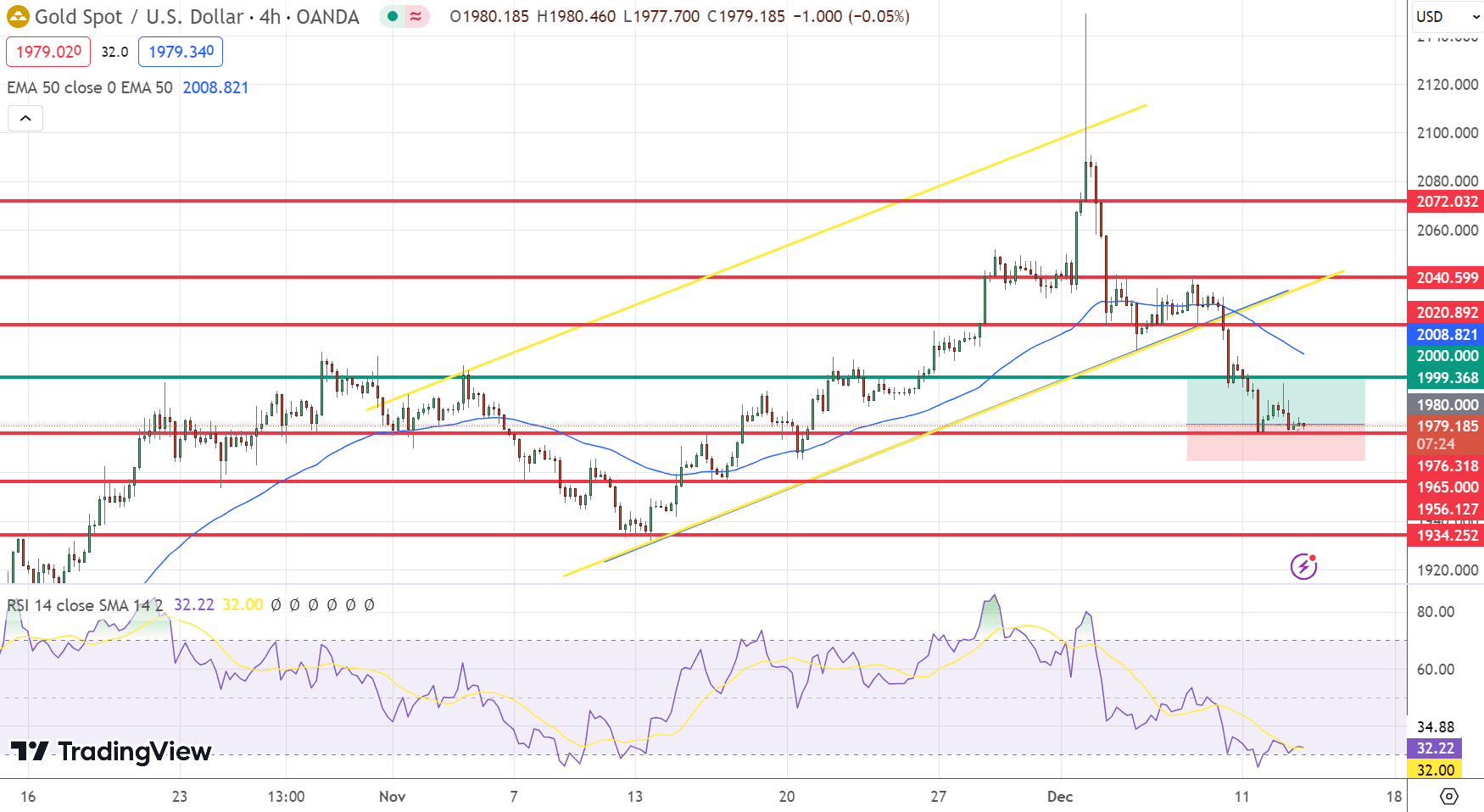Click the 1979.185 current price label
The image size is (1484, 812).
pyautogui.click(x=1446, y=426)
